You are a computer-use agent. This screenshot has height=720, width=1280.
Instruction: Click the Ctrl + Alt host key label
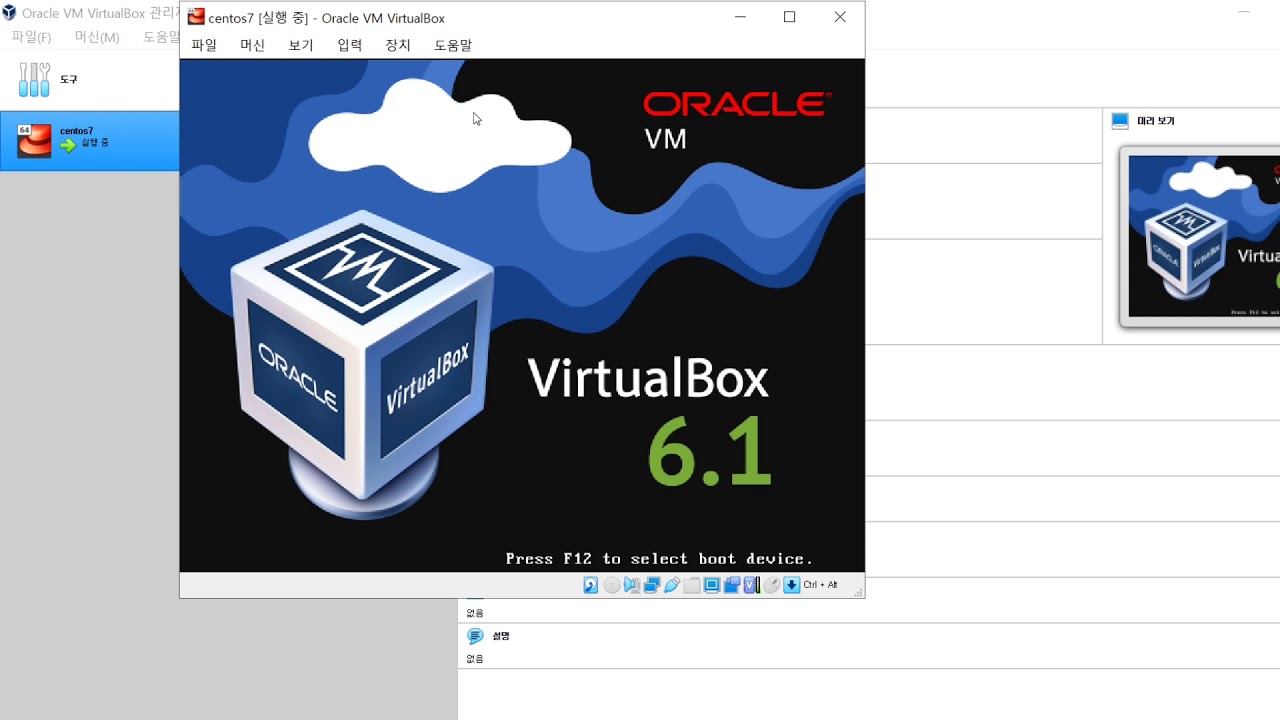pyautogui.click(x=820, y=585)
